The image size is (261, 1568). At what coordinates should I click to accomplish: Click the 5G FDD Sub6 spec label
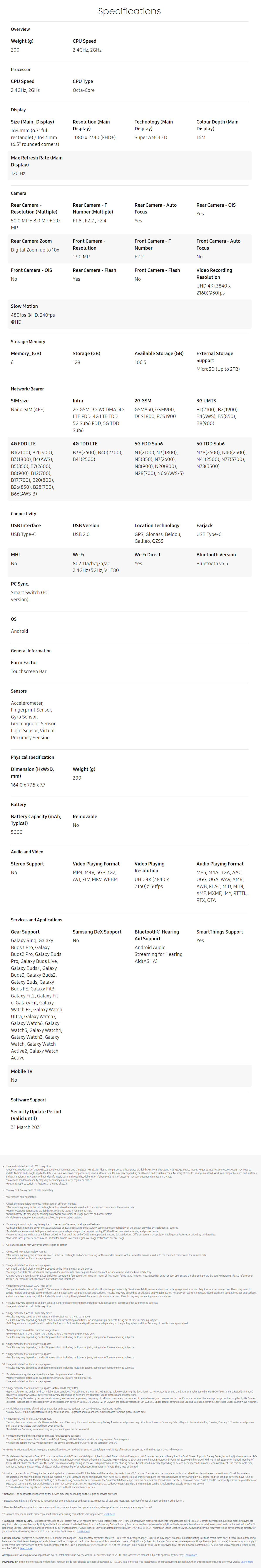pyautogui.click(x=149, y=444)
